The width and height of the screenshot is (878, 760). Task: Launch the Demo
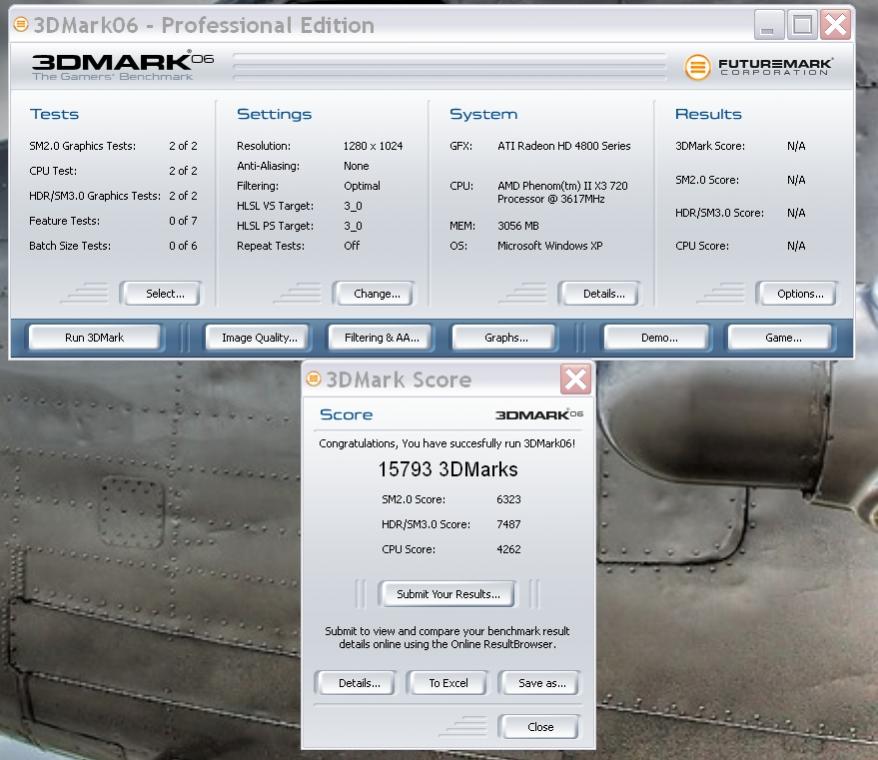pyautogui.click(x=658, y=338)
